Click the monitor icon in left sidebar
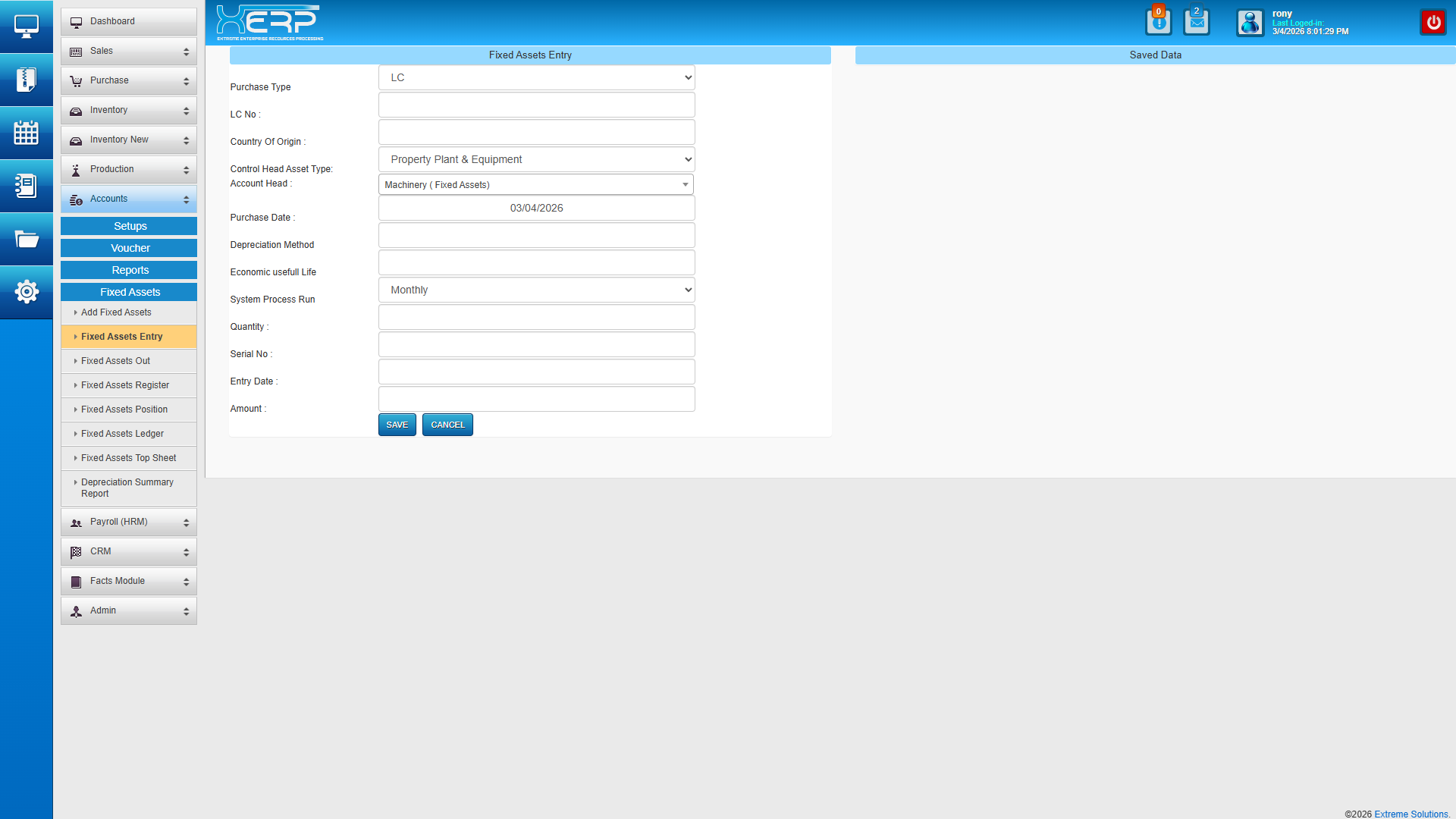1456x819 pixels. [27, 27]
